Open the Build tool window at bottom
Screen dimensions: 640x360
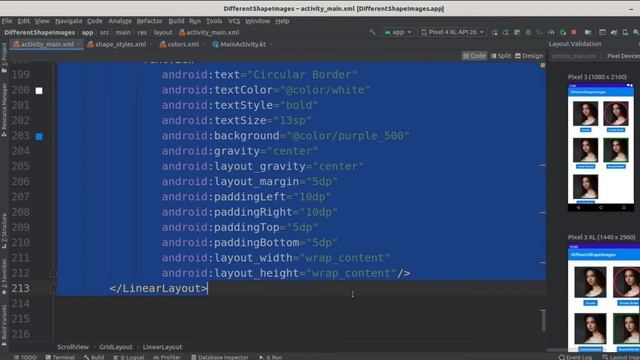pos(94,357)
